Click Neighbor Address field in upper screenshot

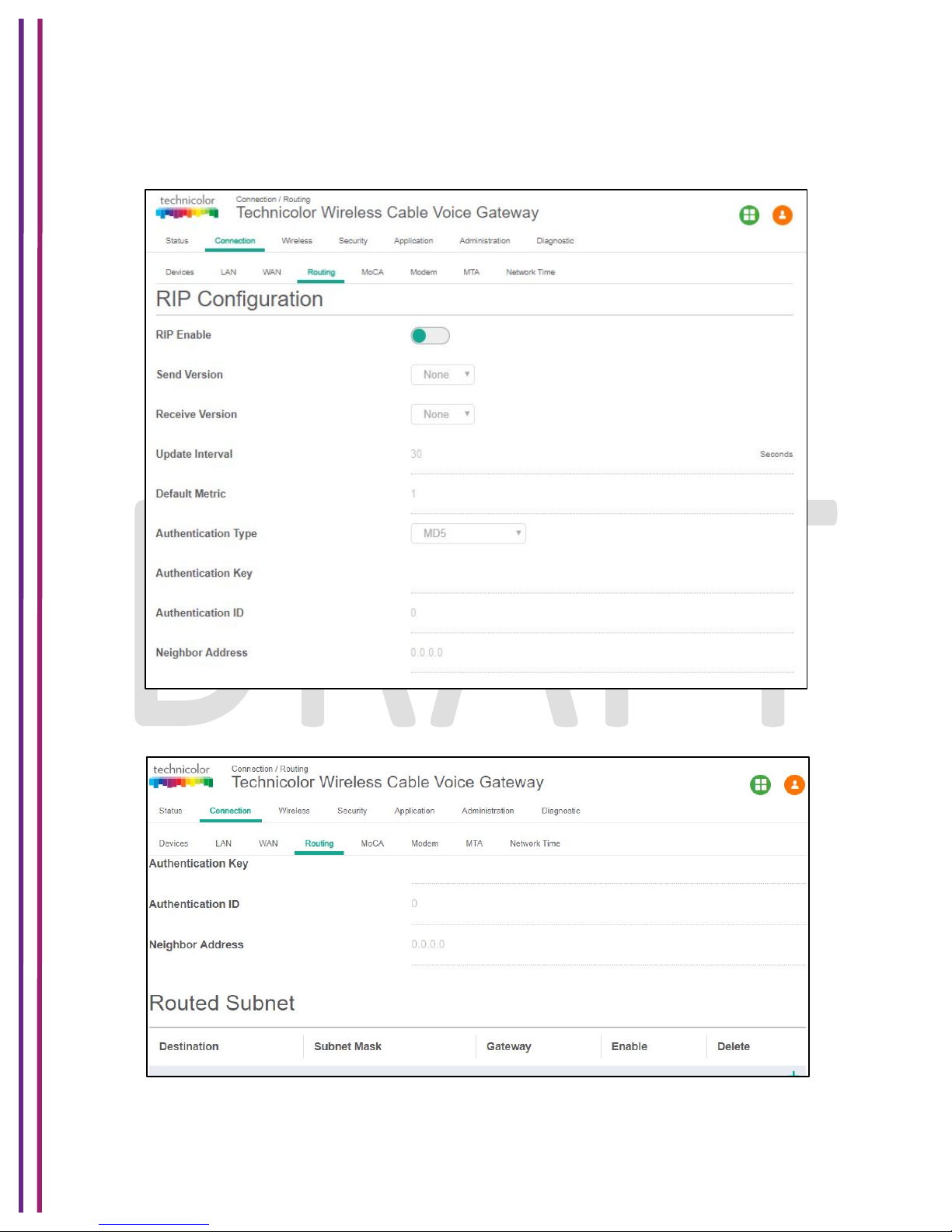coord(602,654)
